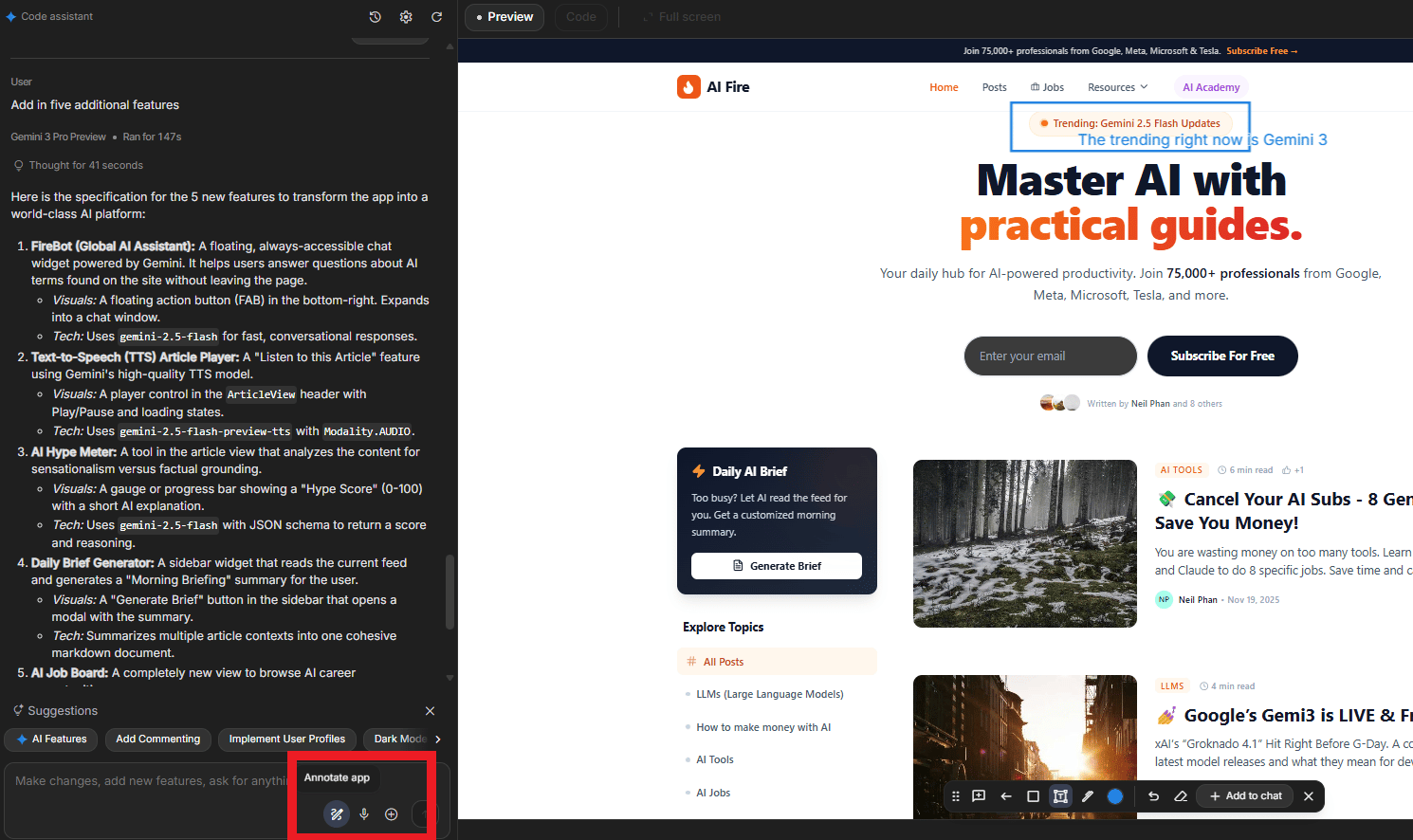Click the comment annotation icon
The width and height of the screenshot is (1413, 840).
coord(978,796)
